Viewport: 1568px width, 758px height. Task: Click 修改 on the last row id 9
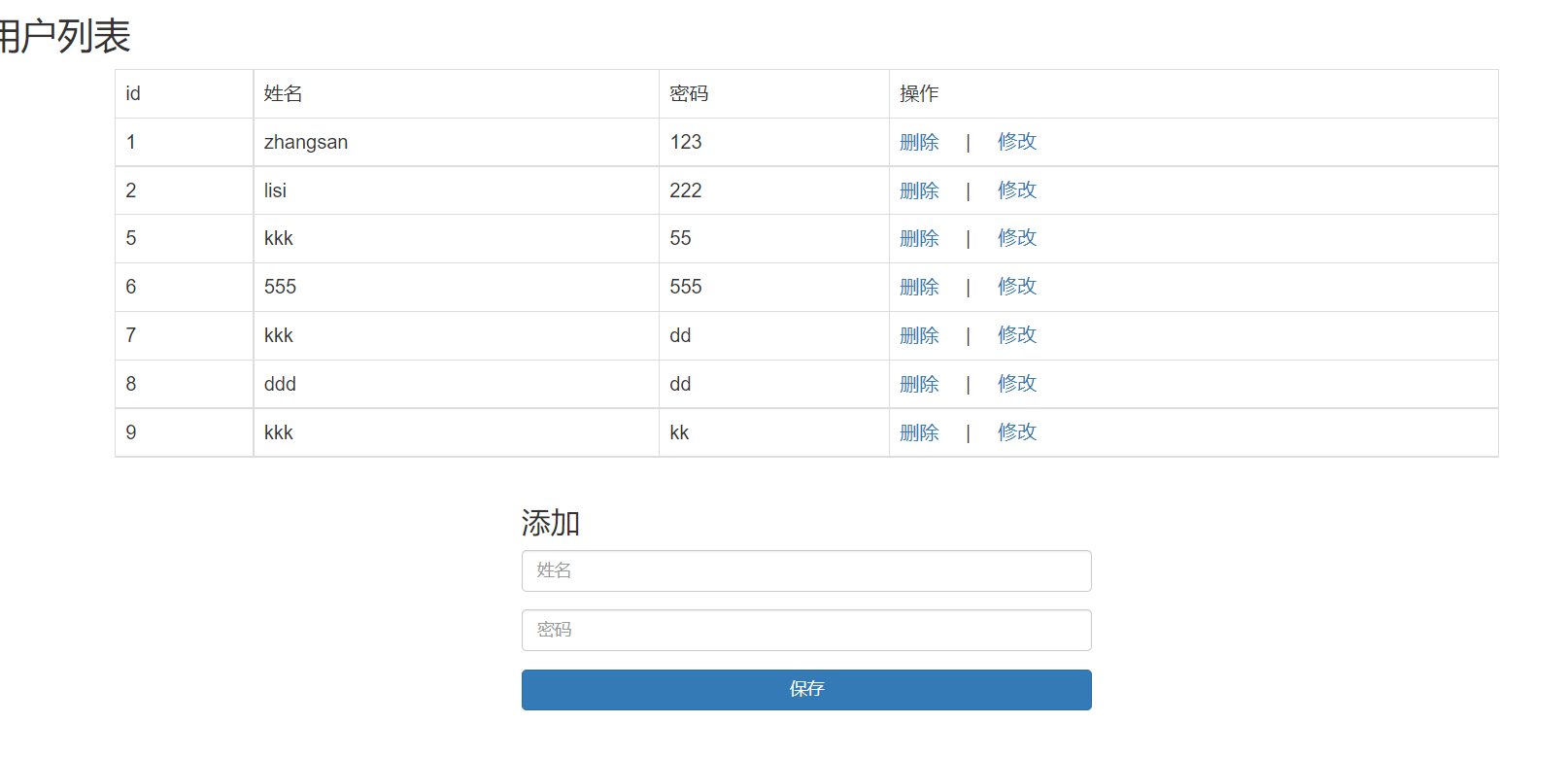tap(1016, 432)
